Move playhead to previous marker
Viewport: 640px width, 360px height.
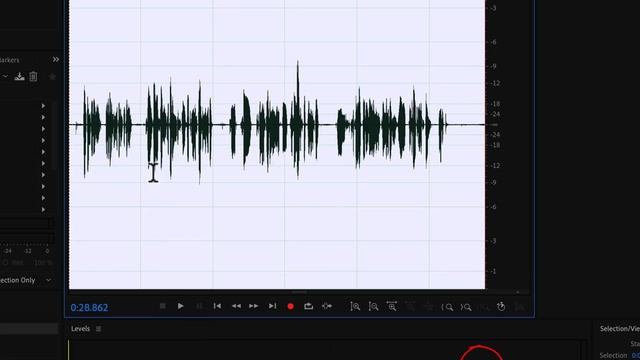click(x=217, y=306)
